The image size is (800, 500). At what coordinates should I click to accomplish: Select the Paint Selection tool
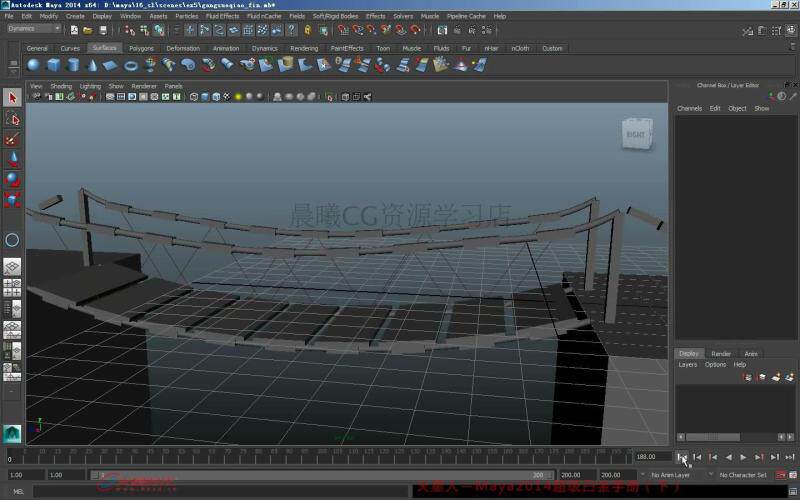pyautogui.click(x=12, y=139)
